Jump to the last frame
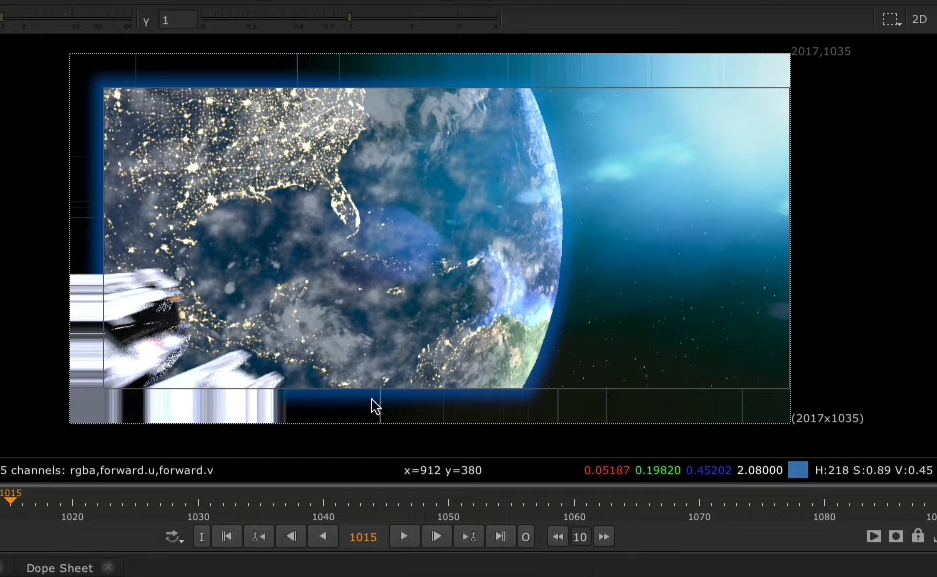Screen dimensions: 937x577 tap(501, 536)
